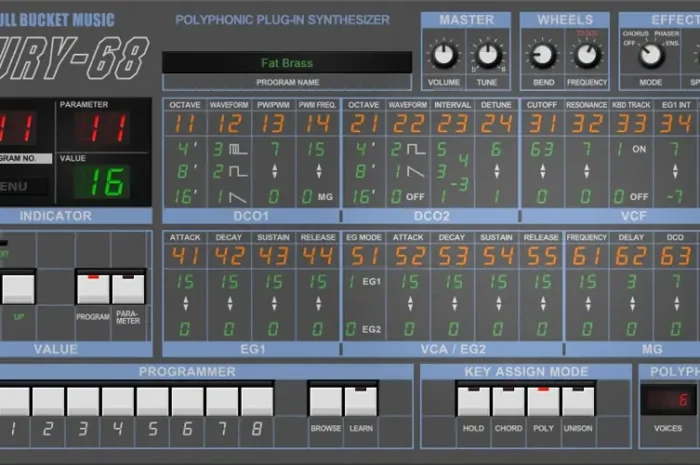Click the EG1 Decay value arrows
This screenshot has height=465, width=700.
click(x=229, y=304)
